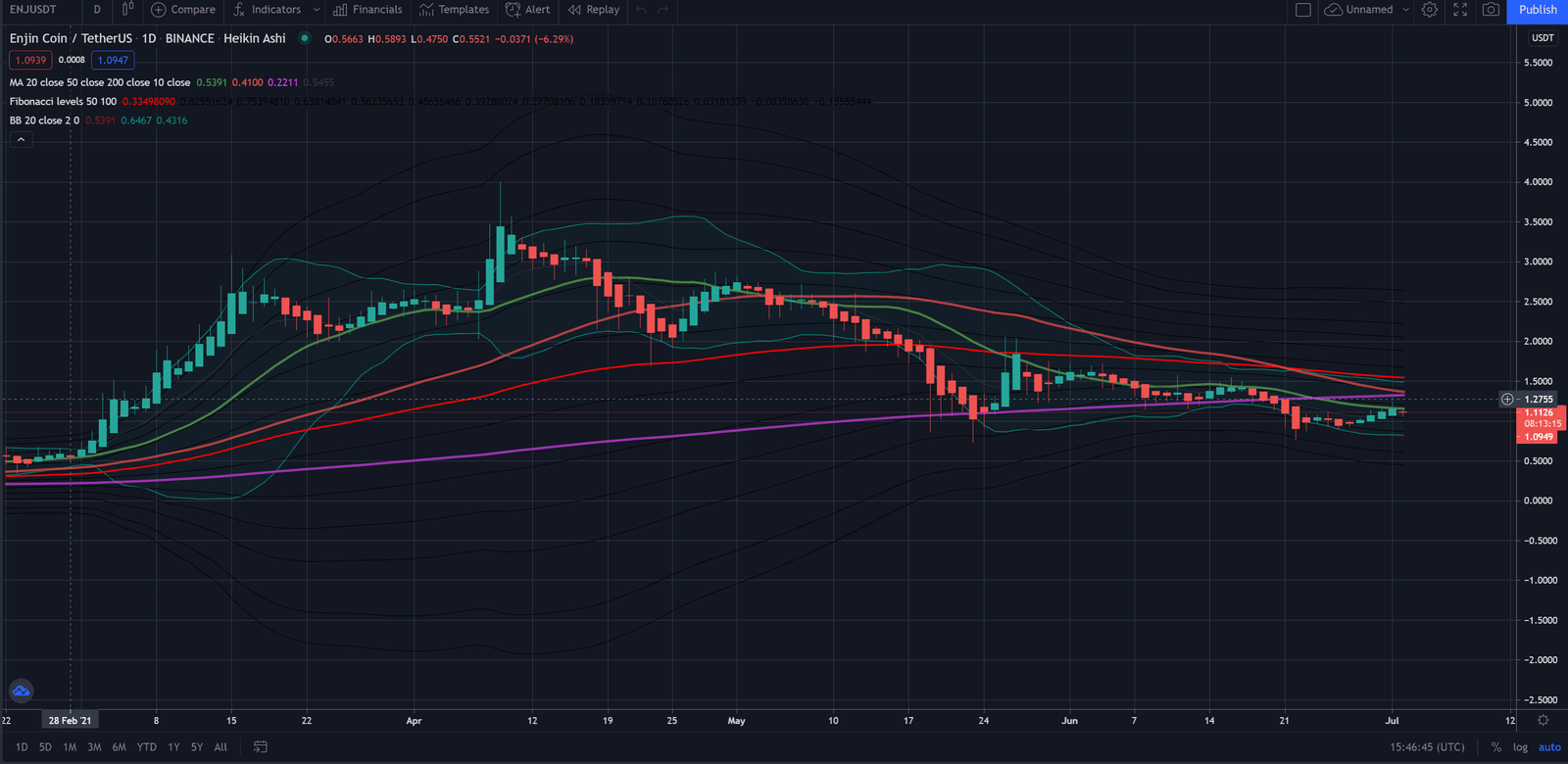Open the Financials menu

click(x=367, y=10)
